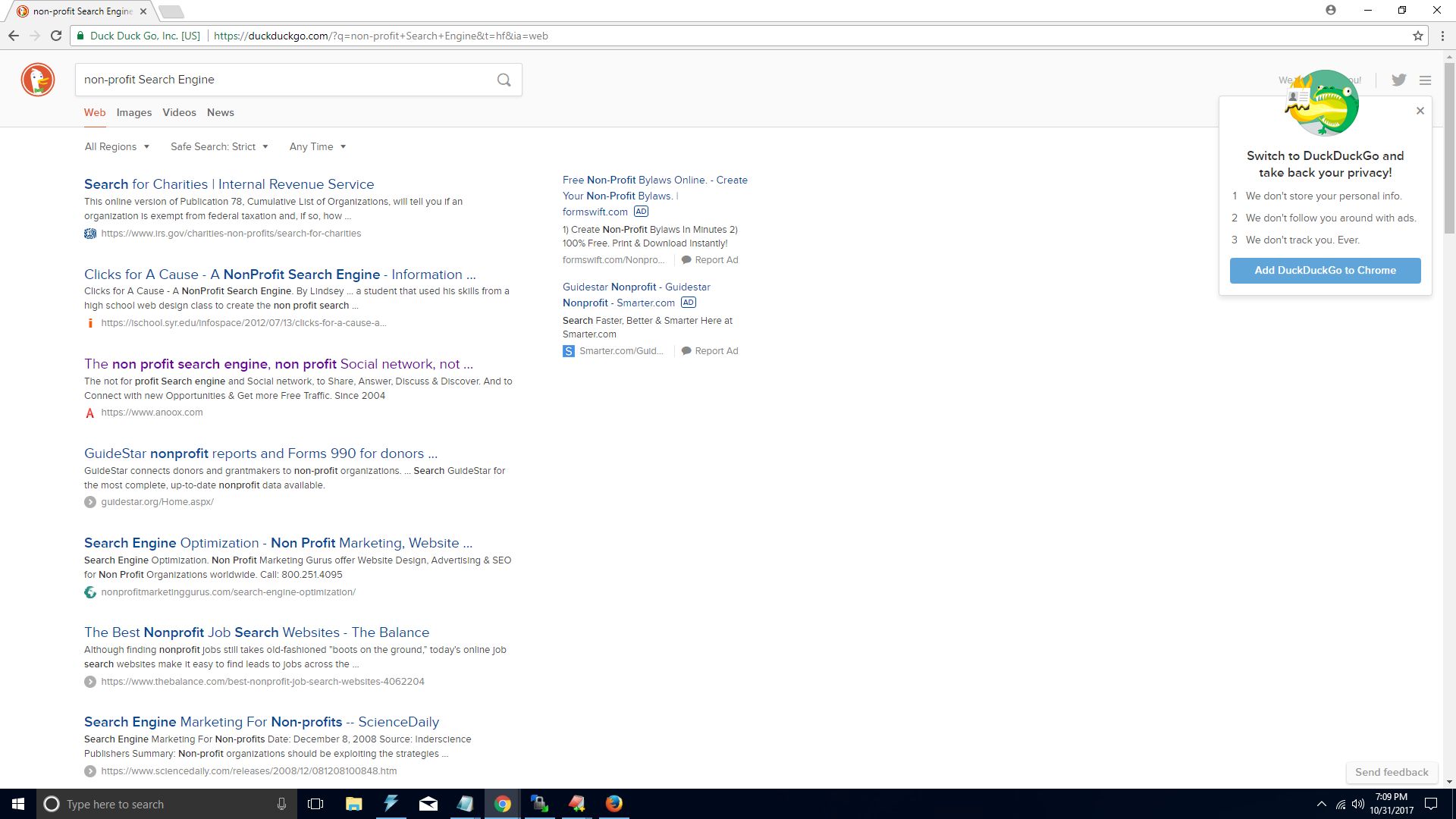Open a new browser tab

tap(171, 11)
